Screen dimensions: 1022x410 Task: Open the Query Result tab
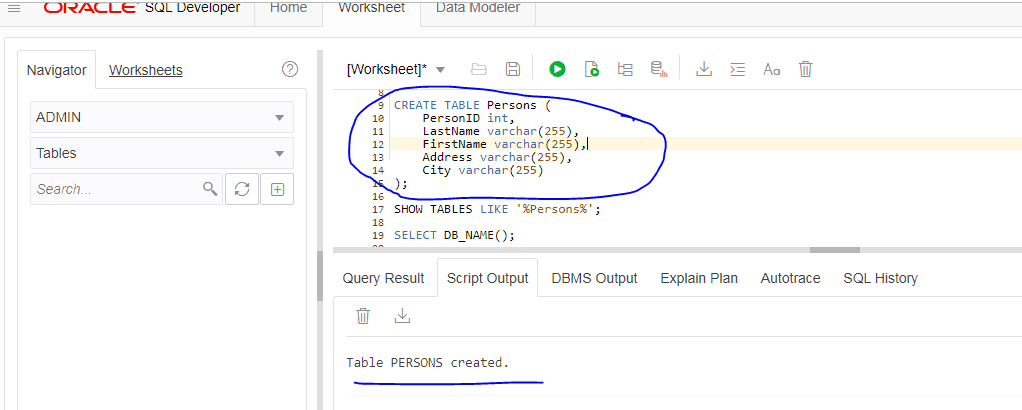[383, 278]
